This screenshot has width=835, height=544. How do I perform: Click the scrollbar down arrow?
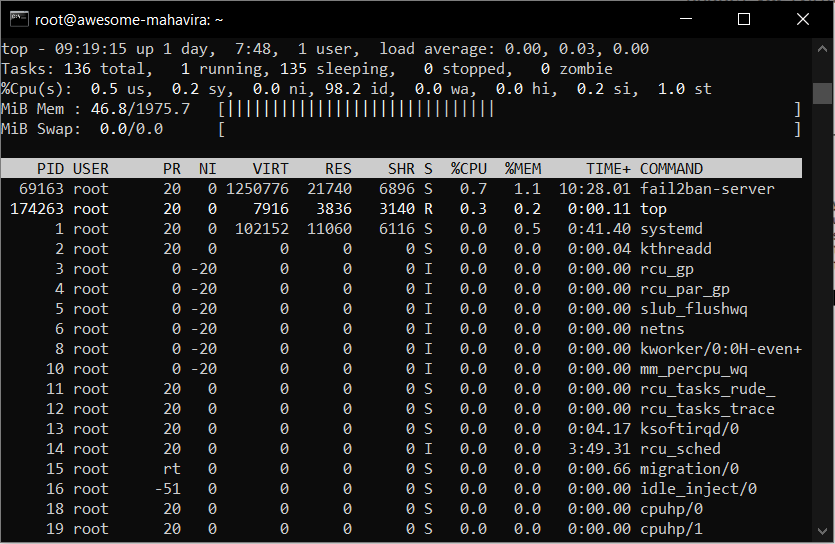pyautogui.click(x=822, y=531)
